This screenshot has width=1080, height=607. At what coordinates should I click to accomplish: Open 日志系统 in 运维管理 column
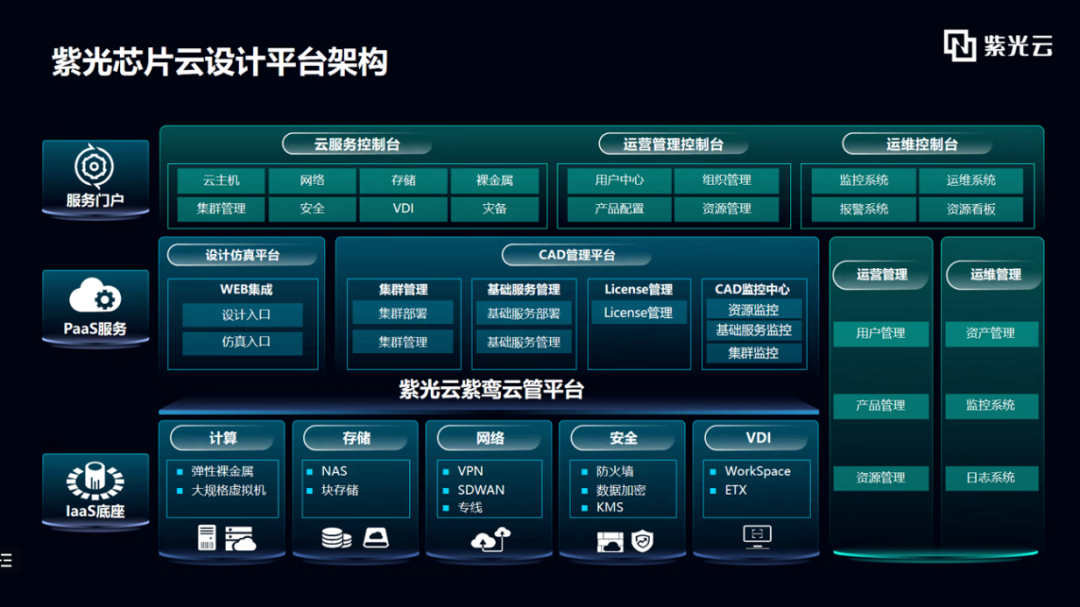point(990,478)
